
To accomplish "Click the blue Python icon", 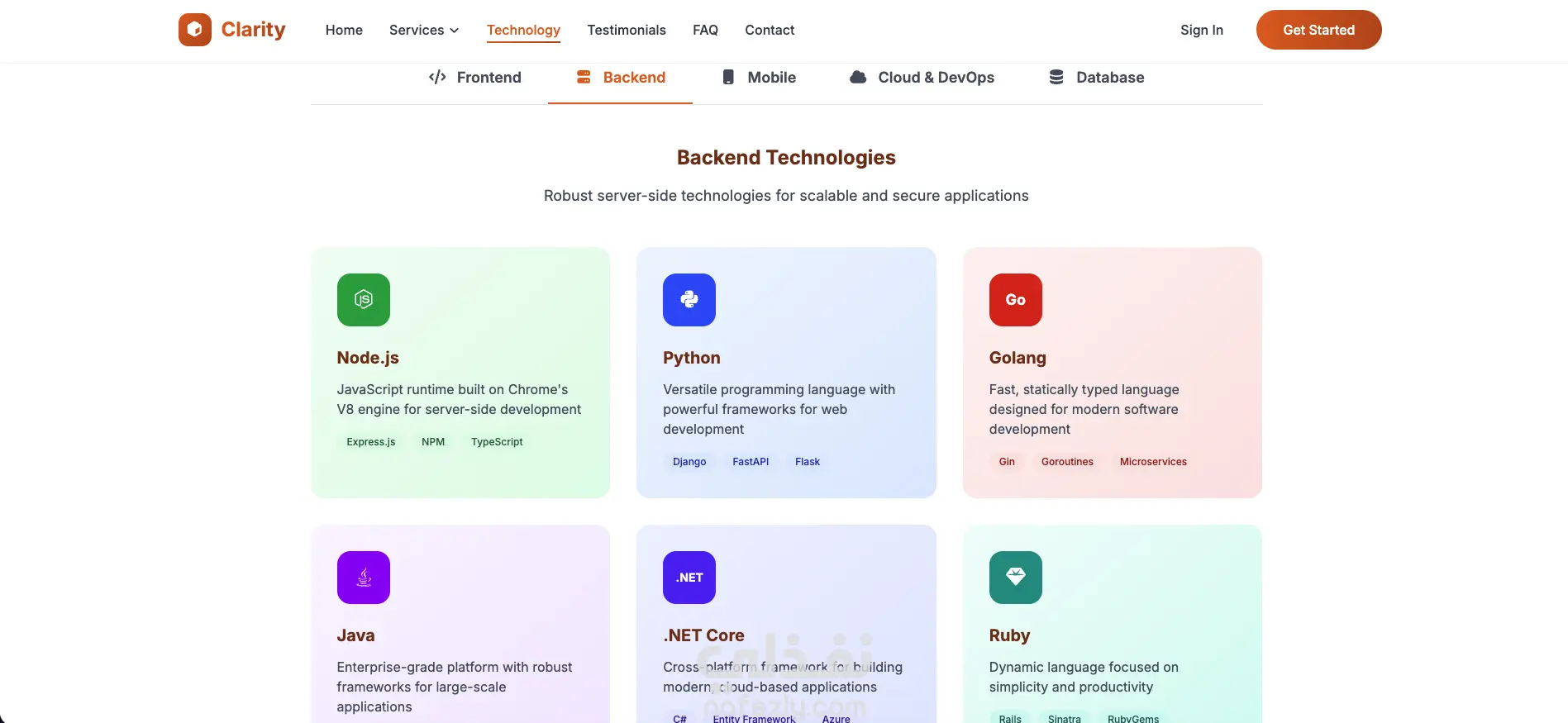I will click(689, 300).
